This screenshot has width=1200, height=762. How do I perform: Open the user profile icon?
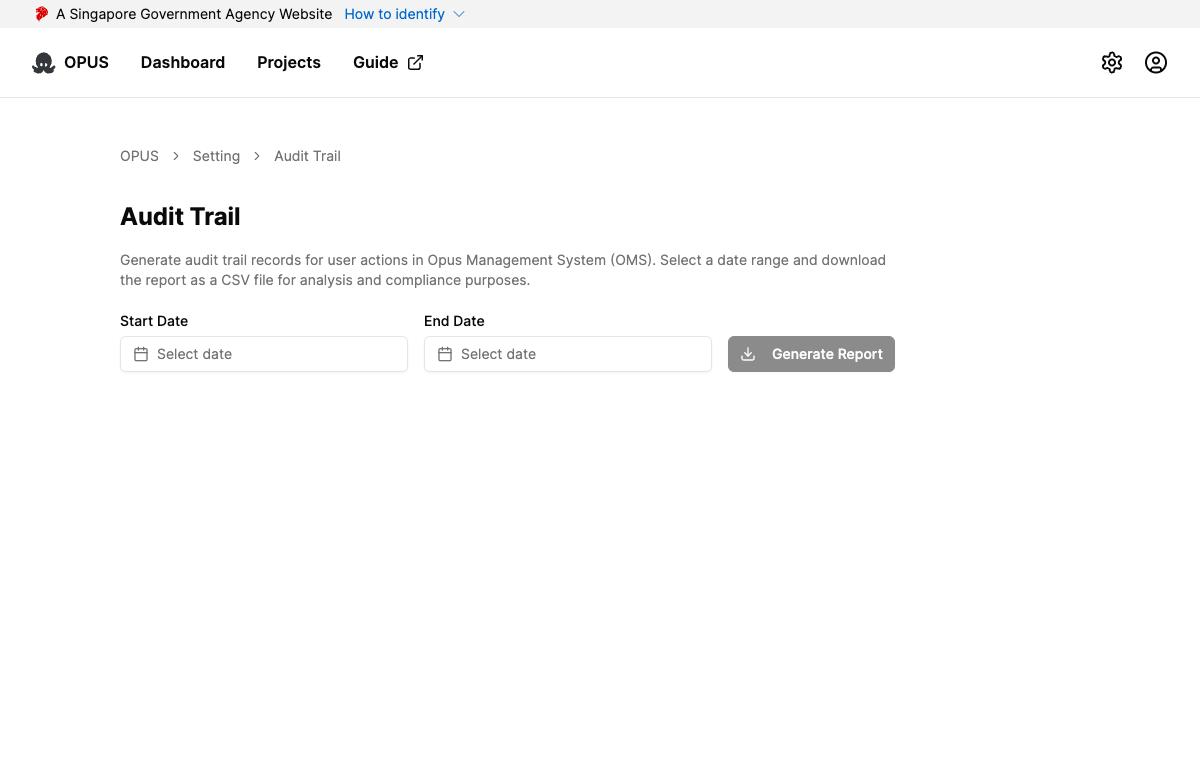(1156, 63)
